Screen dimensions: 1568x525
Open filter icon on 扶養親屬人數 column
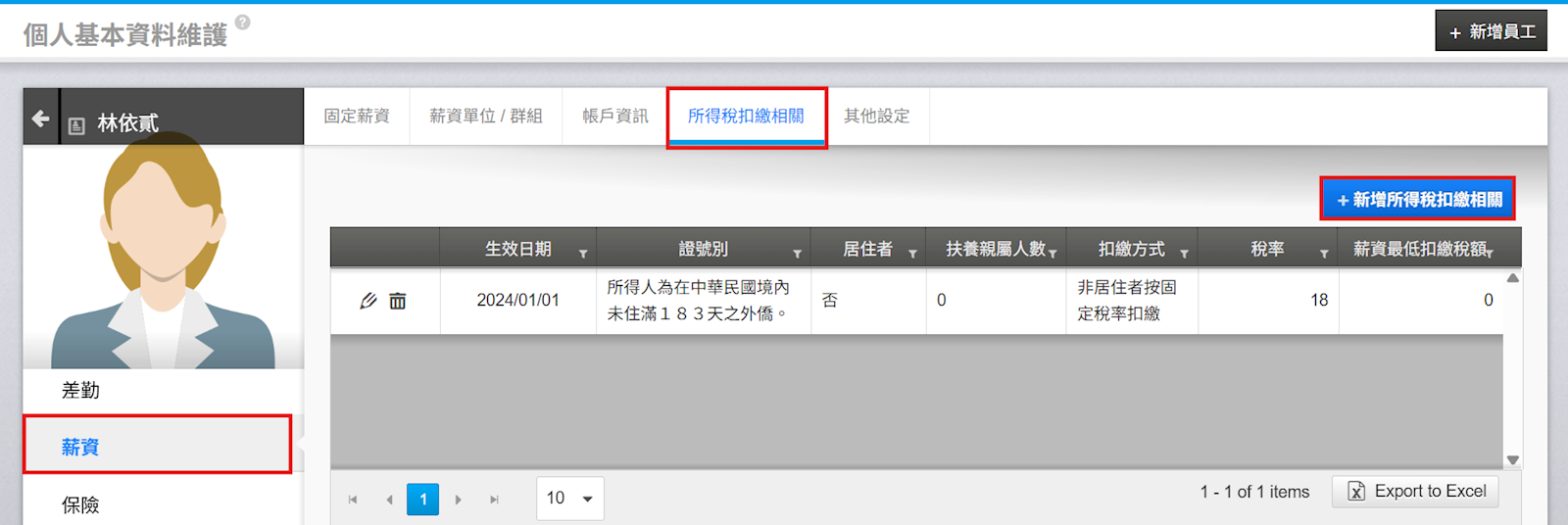1053,254
